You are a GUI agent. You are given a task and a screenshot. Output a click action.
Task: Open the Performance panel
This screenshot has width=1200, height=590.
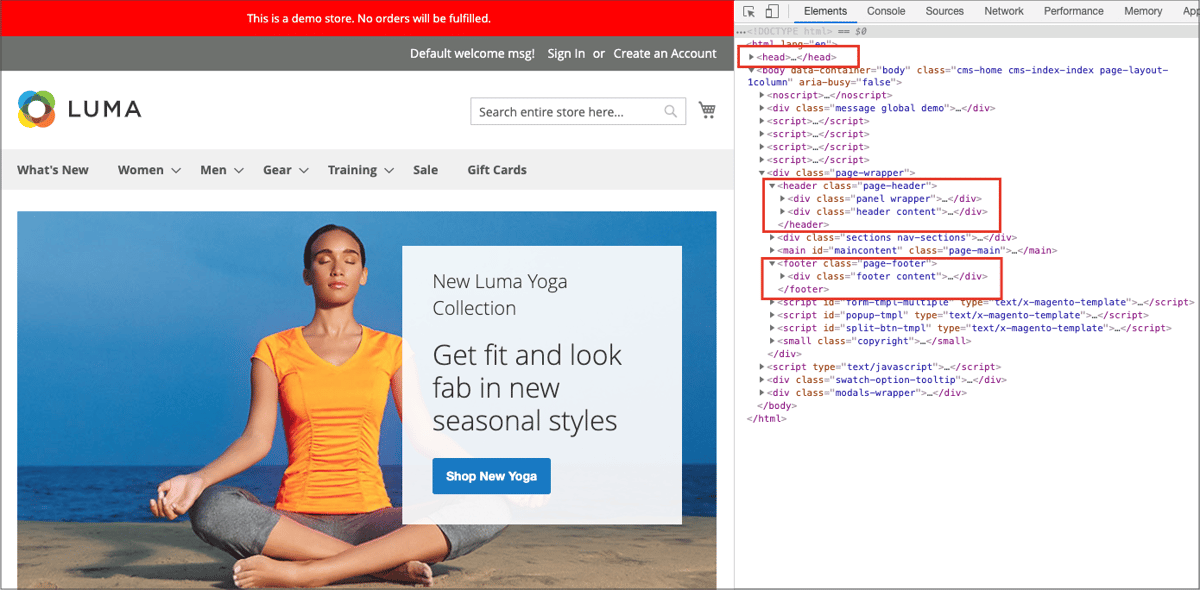(x=1073, y=10)
